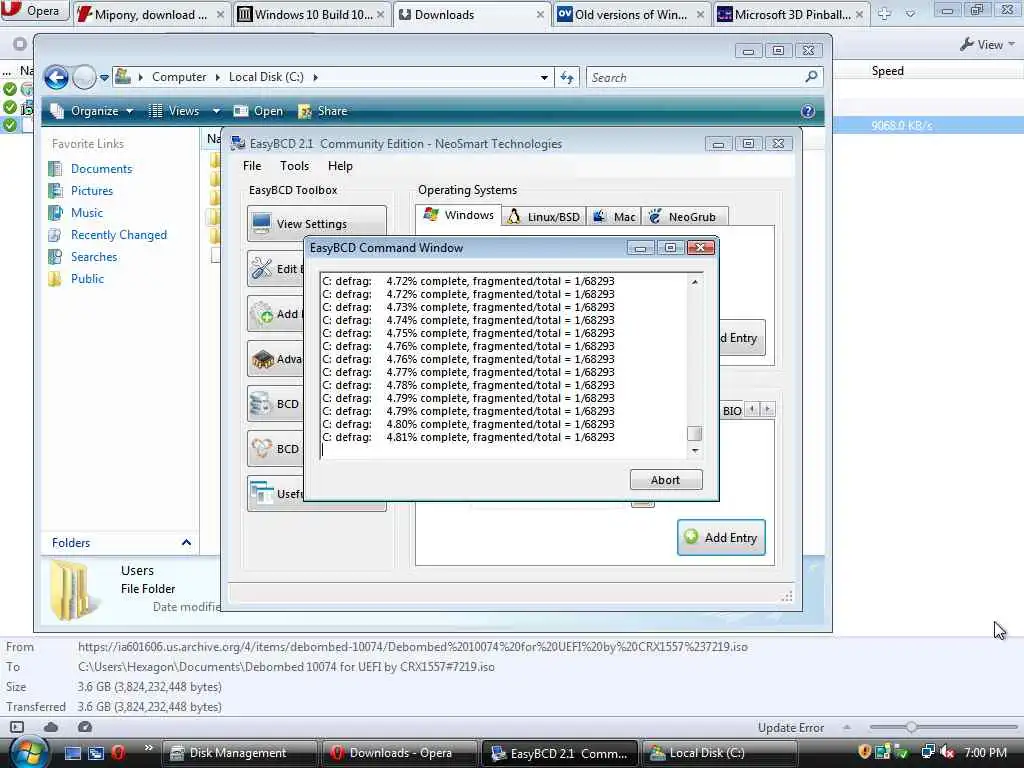Open the Views dropdown arrow

(x=216, y=111)
